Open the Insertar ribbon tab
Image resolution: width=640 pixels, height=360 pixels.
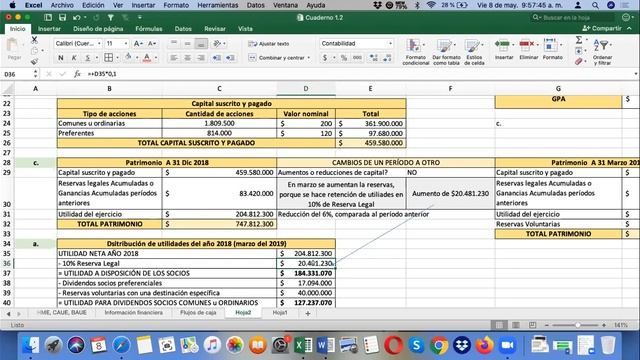coord(49,29)
